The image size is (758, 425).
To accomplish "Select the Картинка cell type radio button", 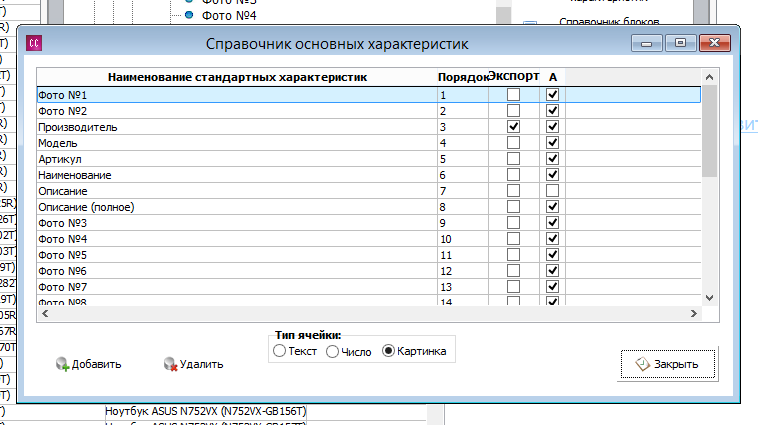I will (x=388, y=351).
